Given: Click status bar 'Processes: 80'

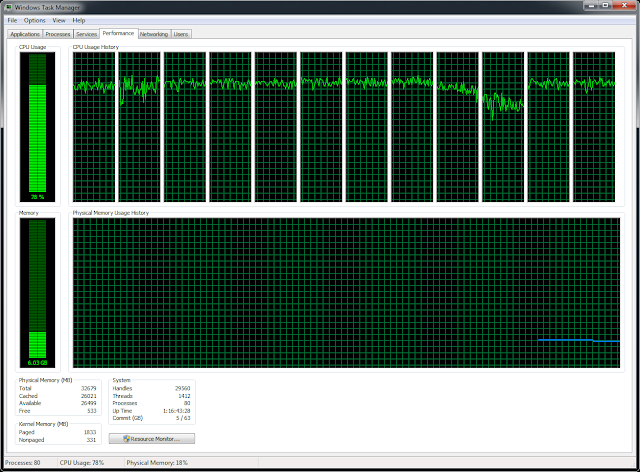Looking at the screenshot, I should [23, 463].
